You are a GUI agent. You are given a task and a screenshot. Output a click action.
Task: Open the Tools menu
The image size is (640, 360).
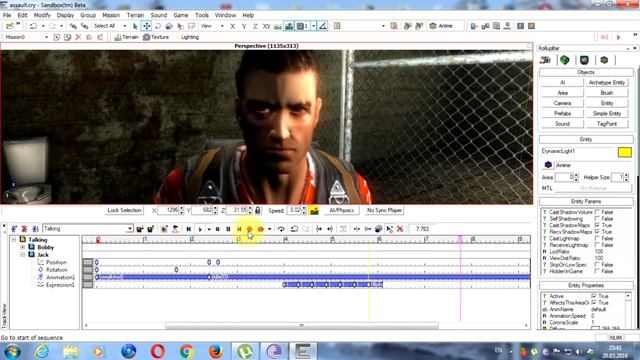202,15
